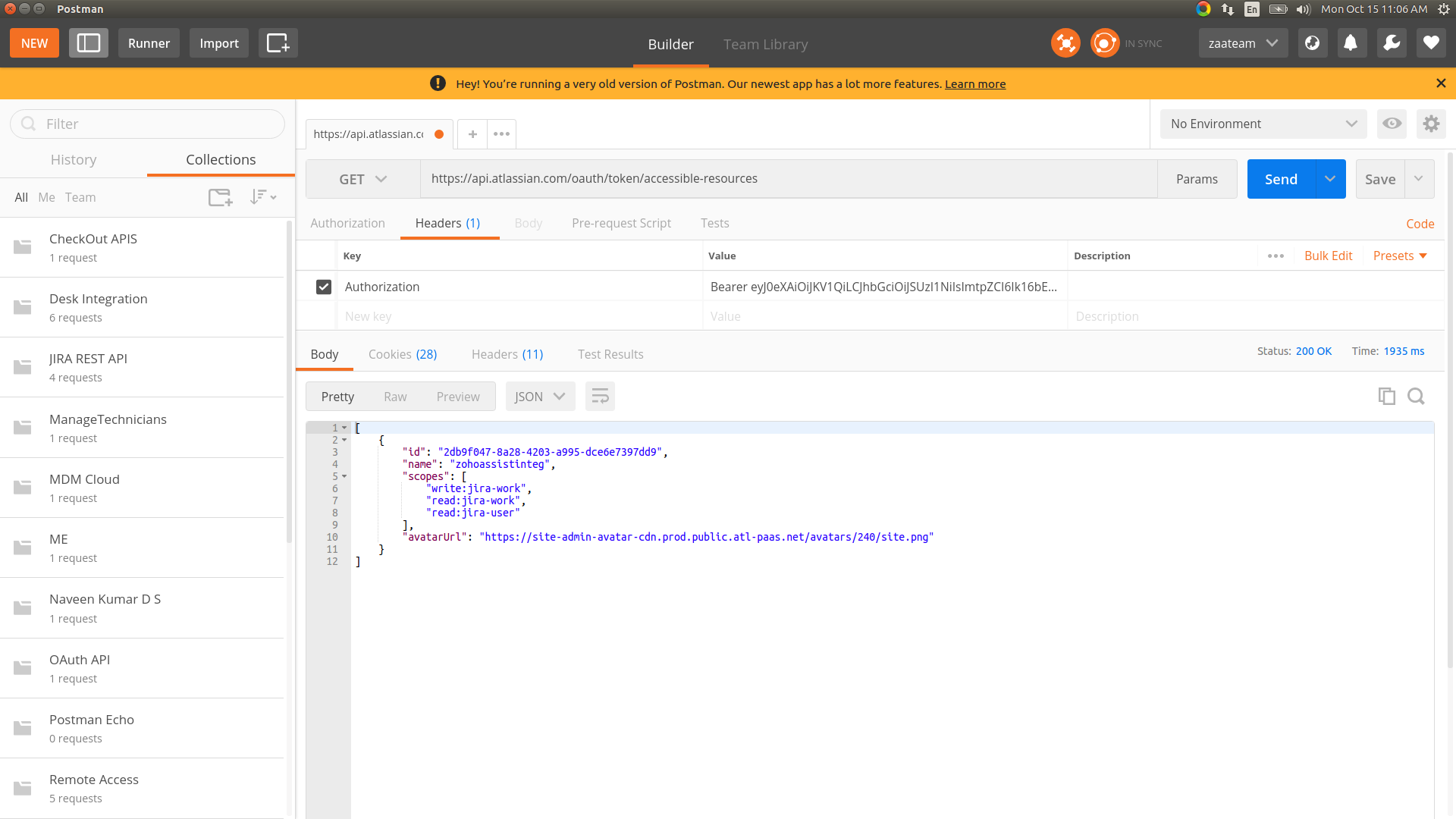Open the Team Library tab
Image resolution: width=1456 pixels, height=819 pixels.
click(x=765, y=44)
